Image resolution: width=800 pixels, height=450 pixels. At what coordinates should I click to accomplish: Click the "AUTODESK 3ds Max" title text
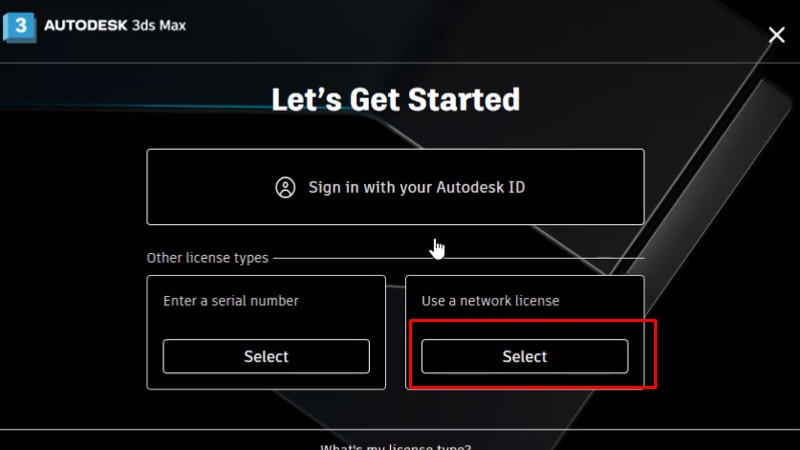pyautogui.click(x=115, y=26)
